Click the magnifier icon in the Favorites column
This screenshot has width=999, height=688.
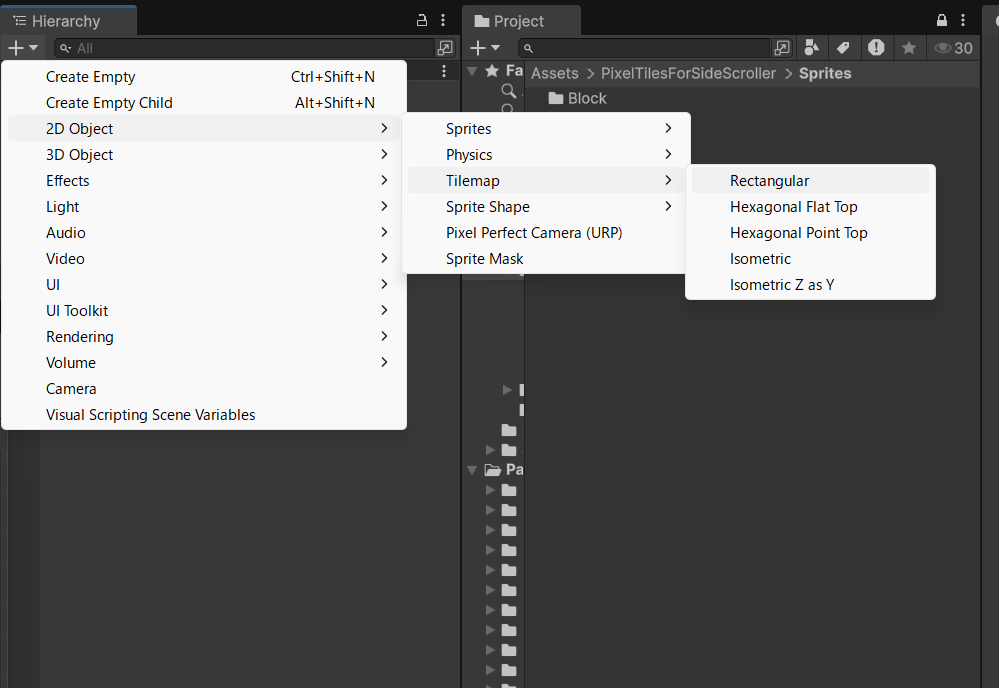click(x=509, y=90)
